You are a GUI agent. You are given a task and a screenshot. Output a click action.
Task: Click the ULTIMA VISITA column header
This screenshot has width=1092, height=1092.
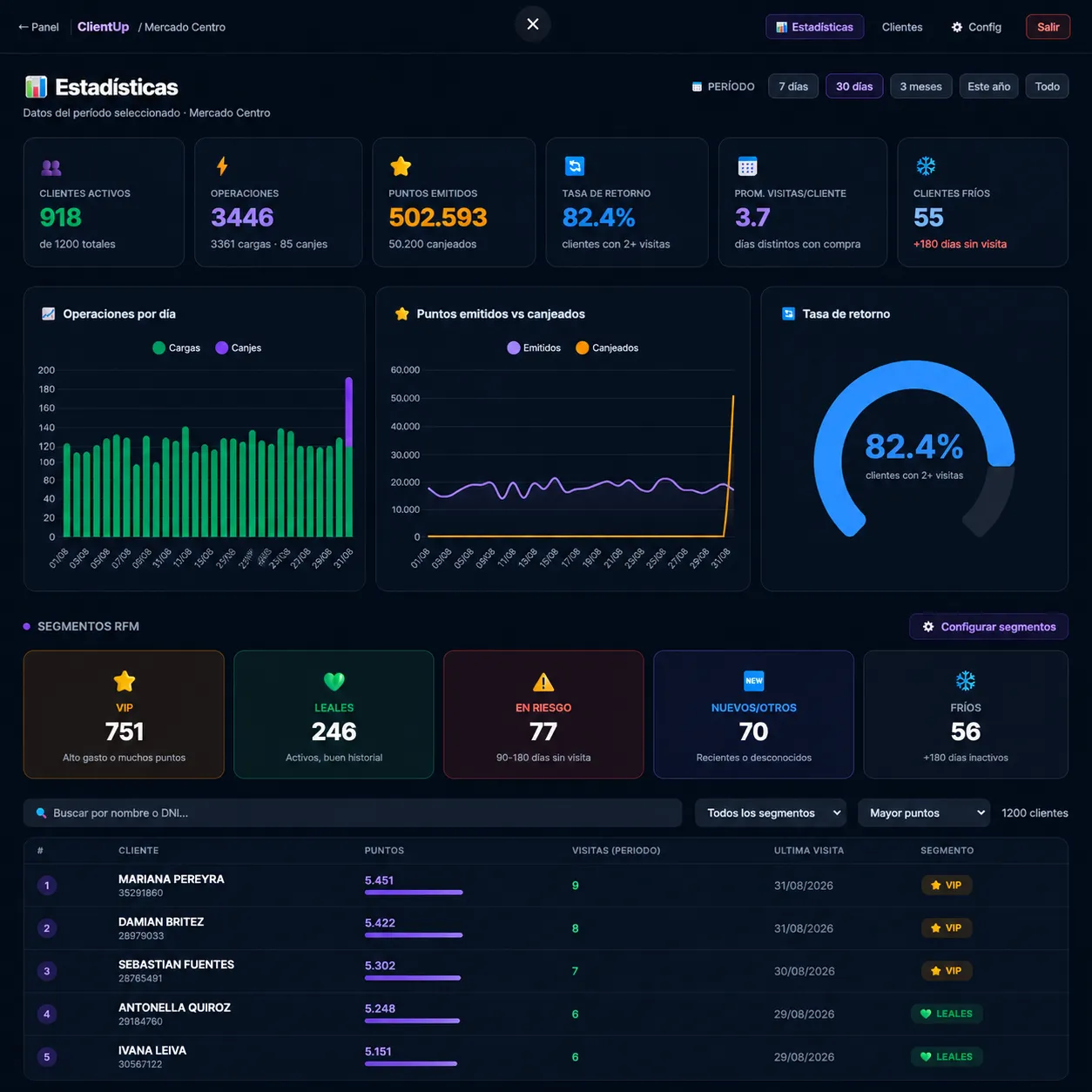[x=809, y=851]
